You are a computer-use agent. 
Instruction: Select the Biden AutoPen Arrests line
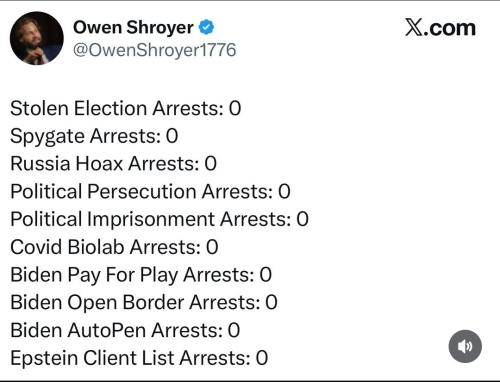click(x=125, y=330)
